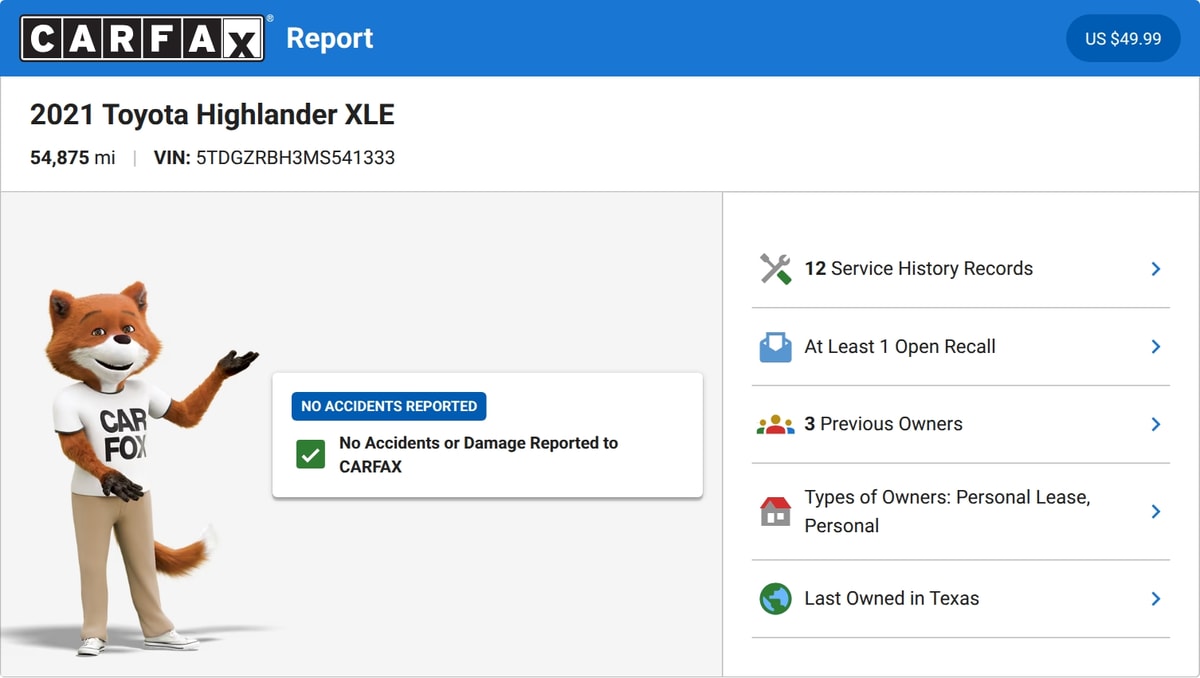Expand the Previous Owners chevron

(1155, 425)
